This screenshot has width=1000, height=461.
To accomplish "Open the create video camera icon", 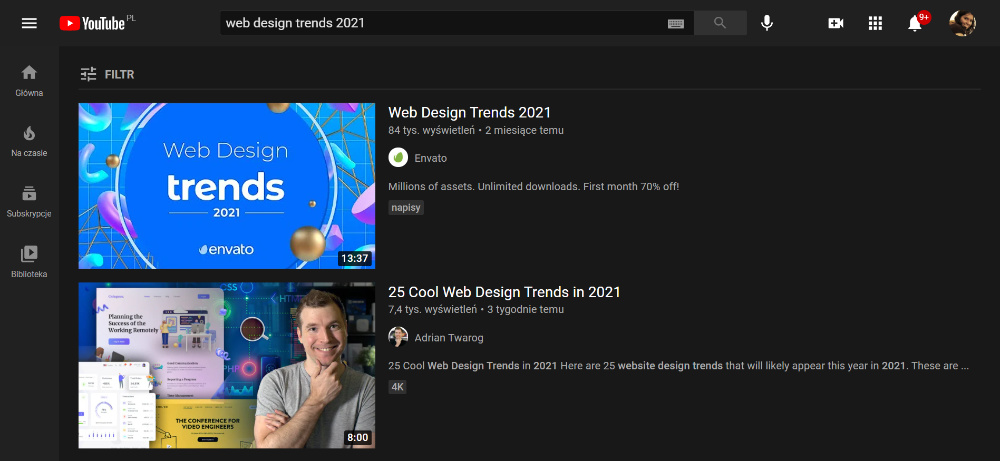I will pyautogui.click(x=835, y=24).
